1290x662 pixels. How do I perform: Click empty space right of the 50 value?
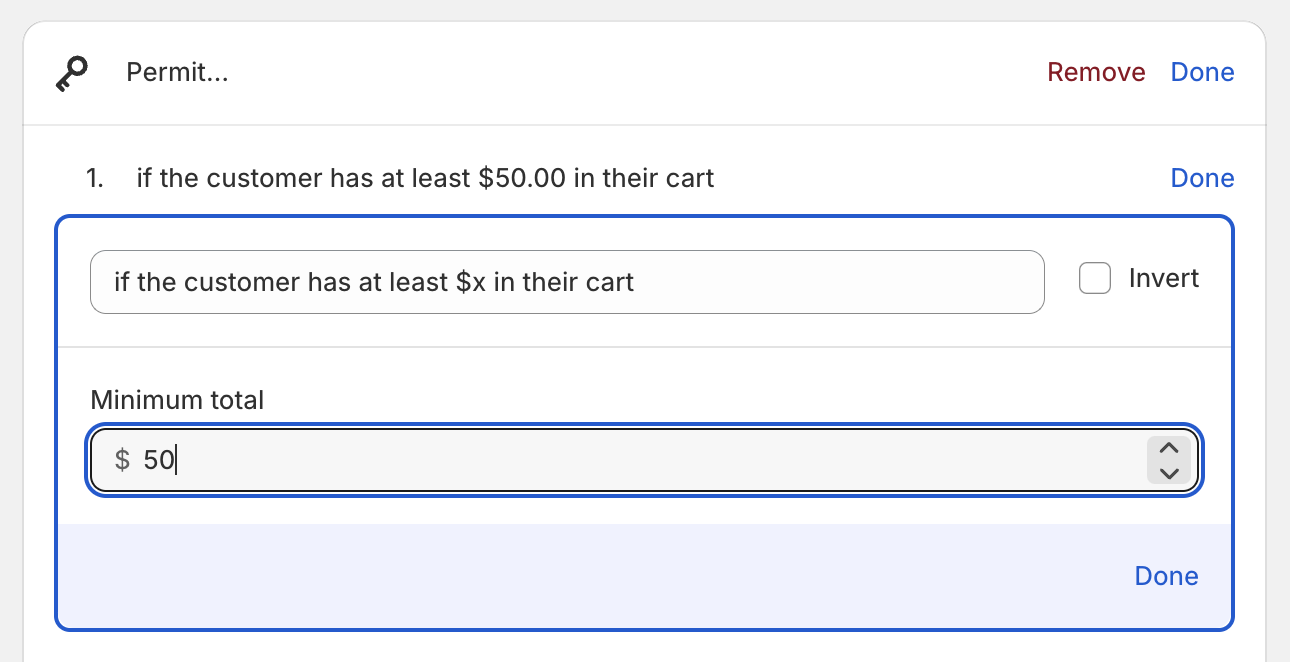click(x=660, y=460)
